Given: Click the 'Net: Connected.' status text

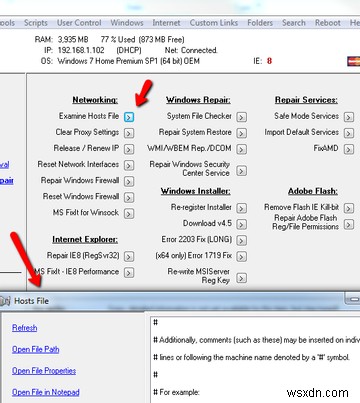Looking at the screenshot, I should pyautogui.click(x=191, y=50).
